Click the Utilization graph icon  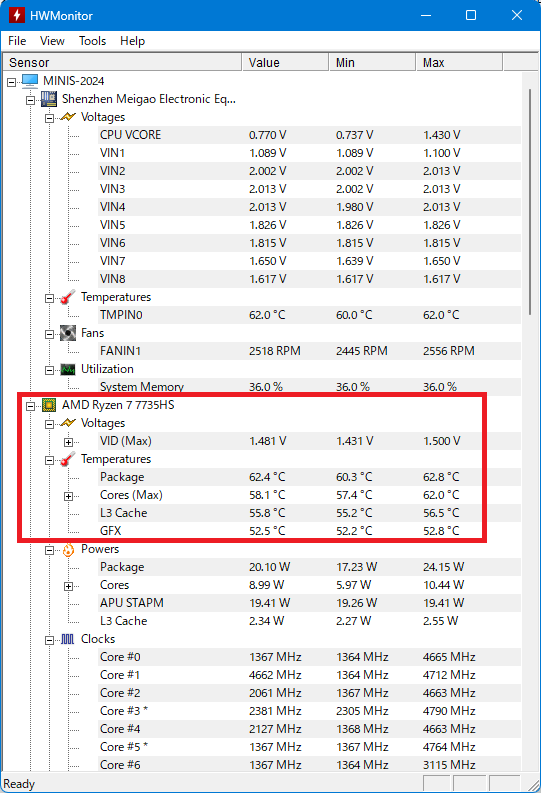68,370
